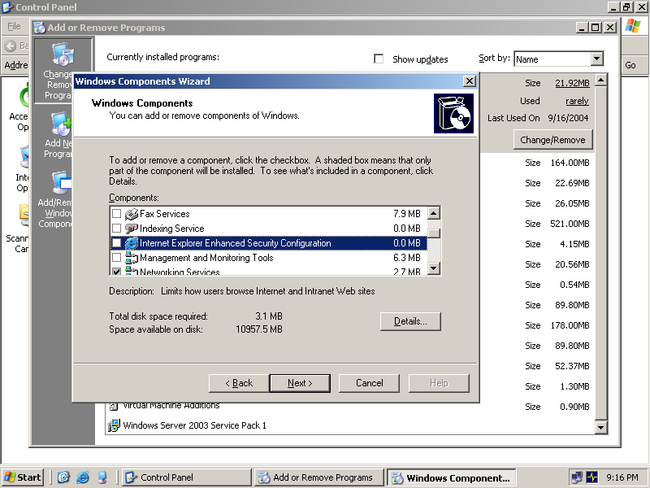
Task: Click the first quick launch icon beside Start
Action: [x=63, y=478]
